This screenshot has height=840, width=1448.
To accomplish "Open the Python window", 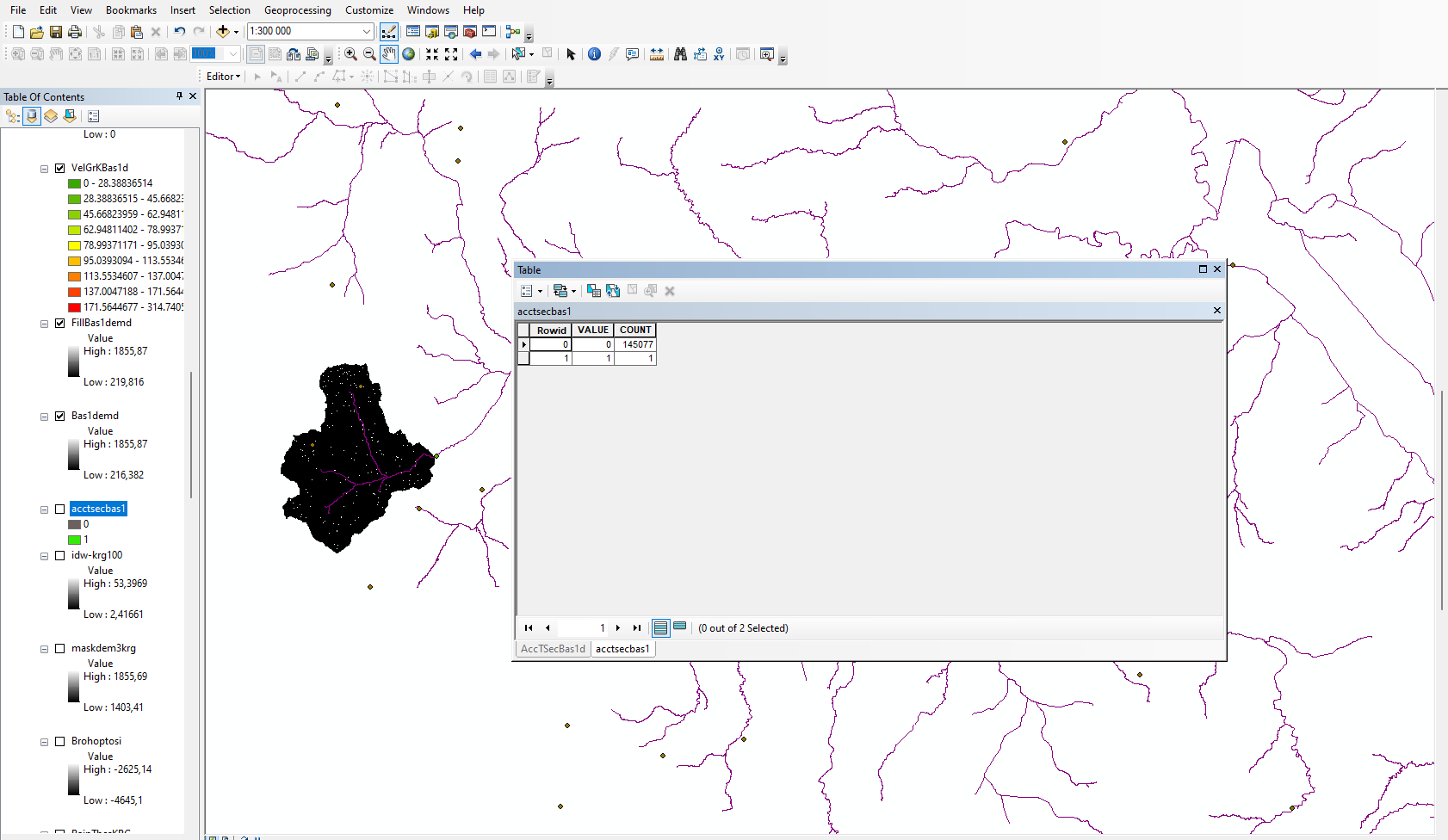I will [x=489, y=32].
